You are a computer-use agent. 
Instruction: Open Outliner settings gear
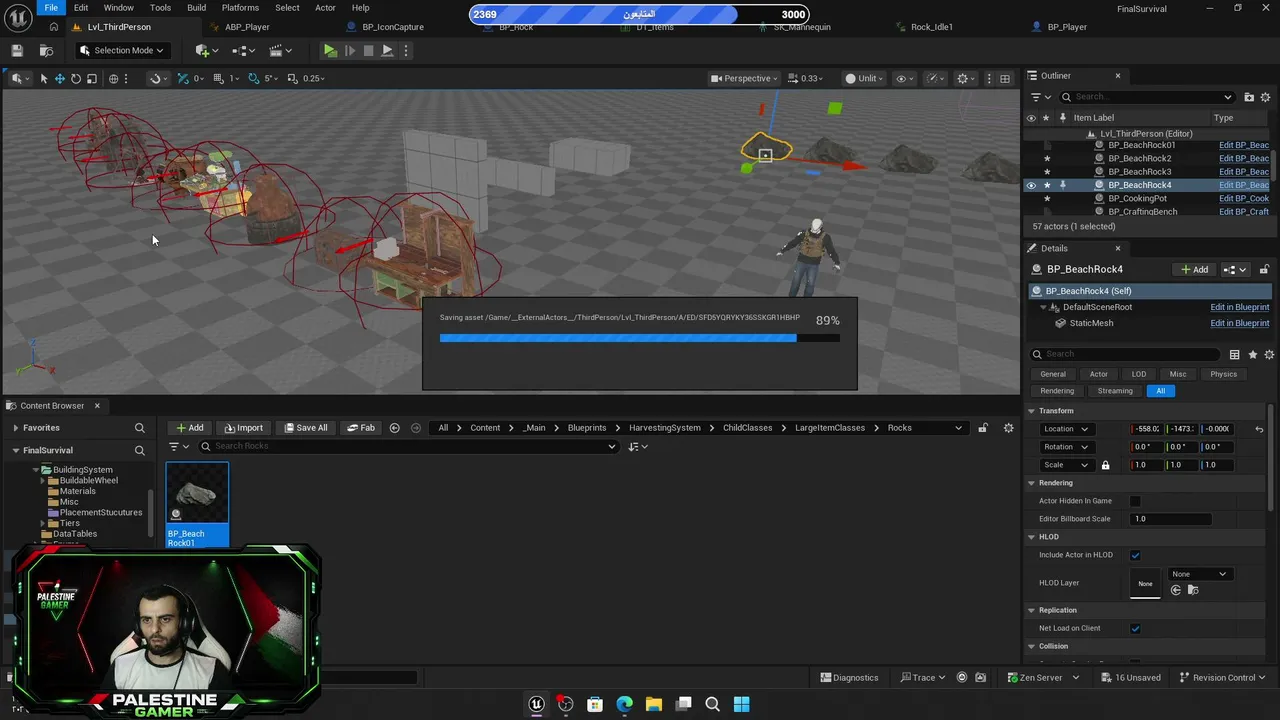tap(1266, 97)
